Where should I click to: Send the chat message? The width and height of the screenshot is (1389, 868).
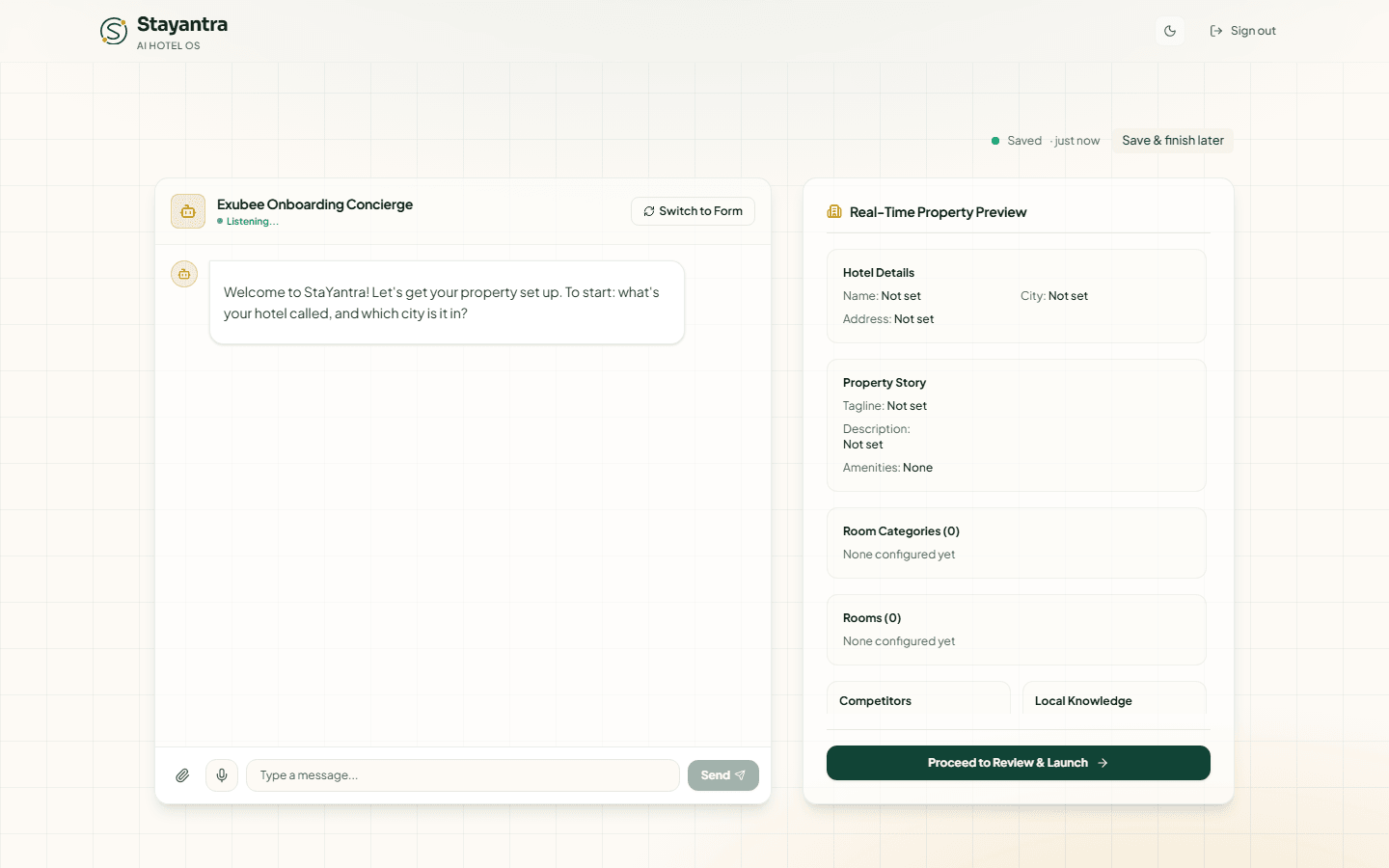pyautogui.click(x=723, y=775)
